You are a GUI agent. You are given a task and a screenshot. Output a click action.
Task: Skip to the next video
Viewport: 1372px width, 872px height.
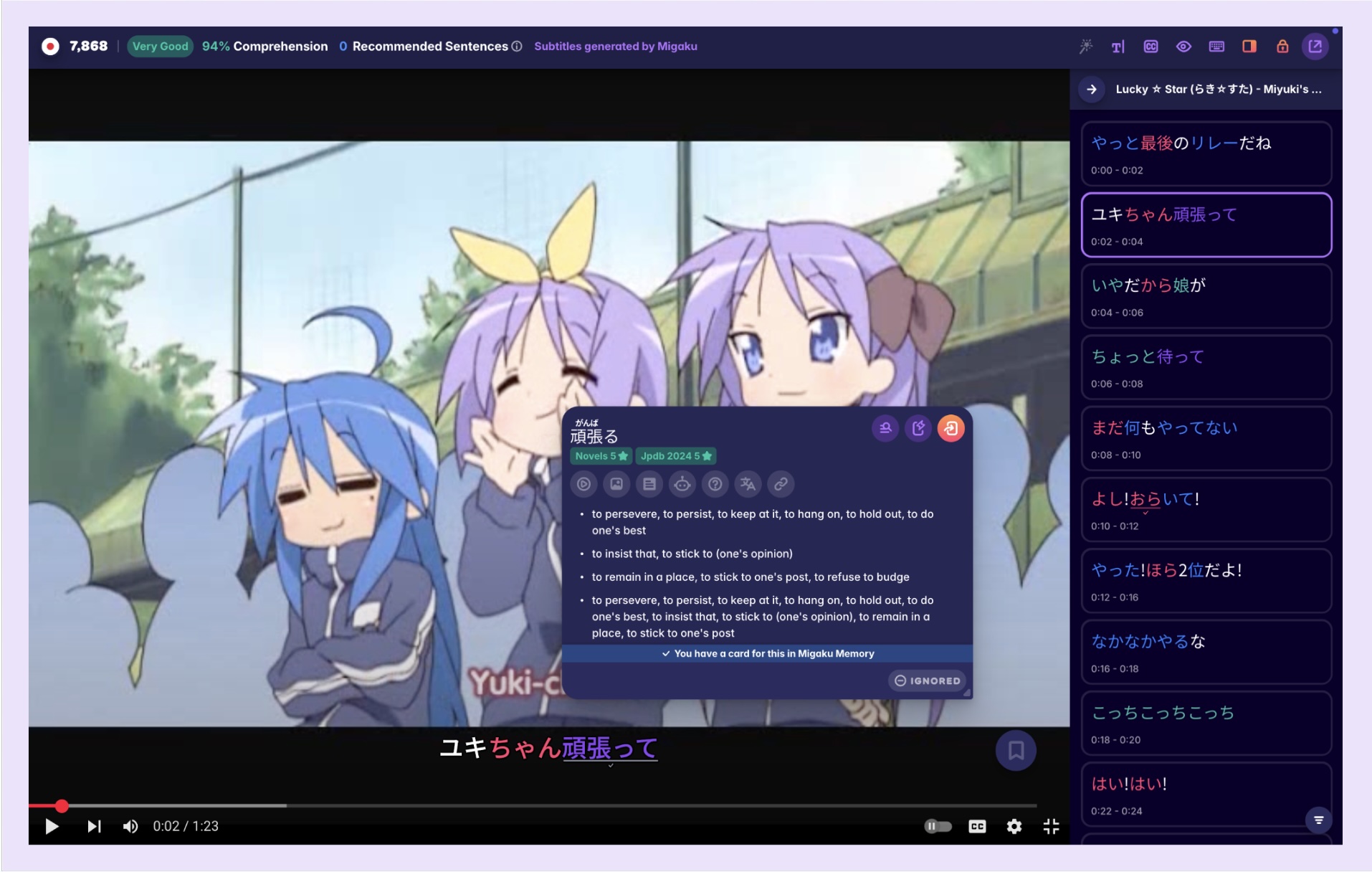pos(94,827)
